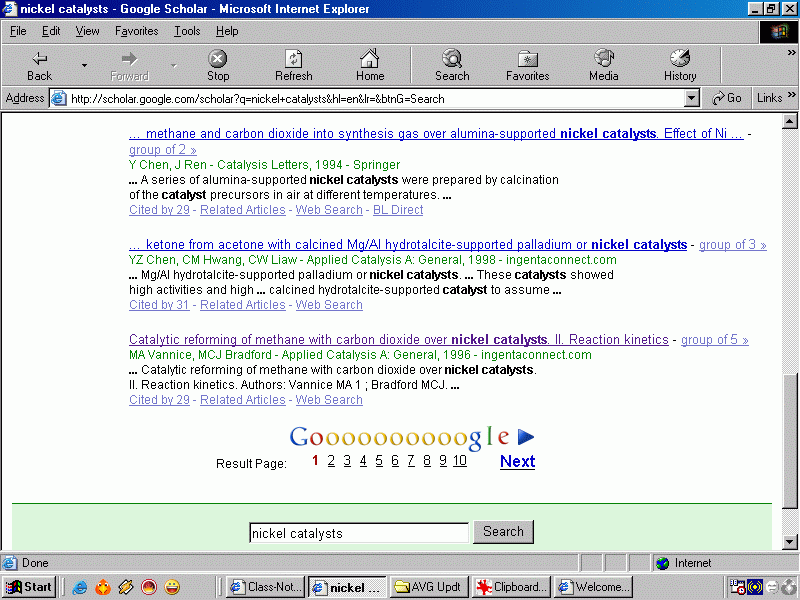
Task: Go to result page 2
Action: point(331,461)
